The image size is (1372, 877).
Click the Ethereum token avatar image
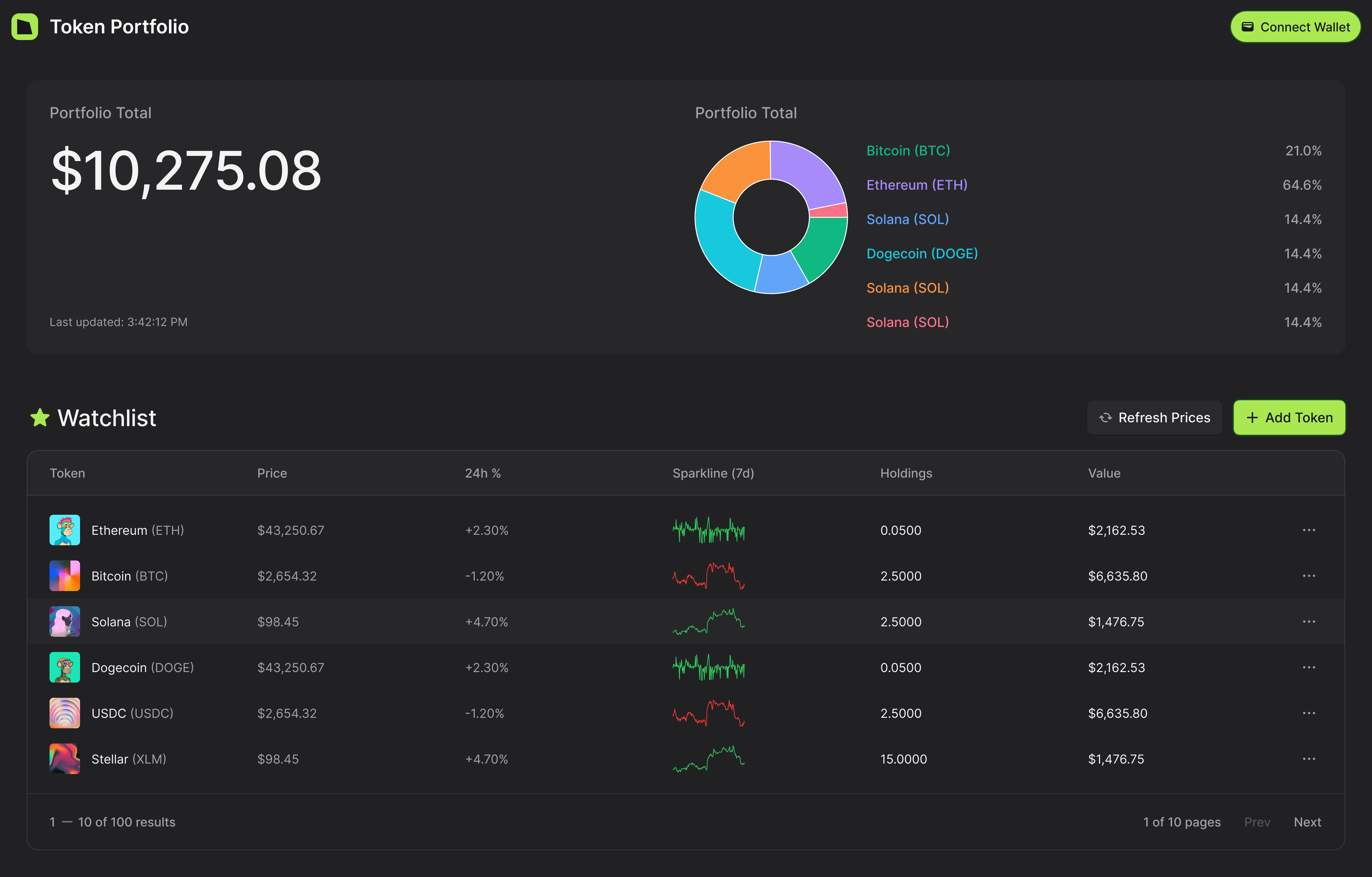pyautogui.click(x=64, y=530)
